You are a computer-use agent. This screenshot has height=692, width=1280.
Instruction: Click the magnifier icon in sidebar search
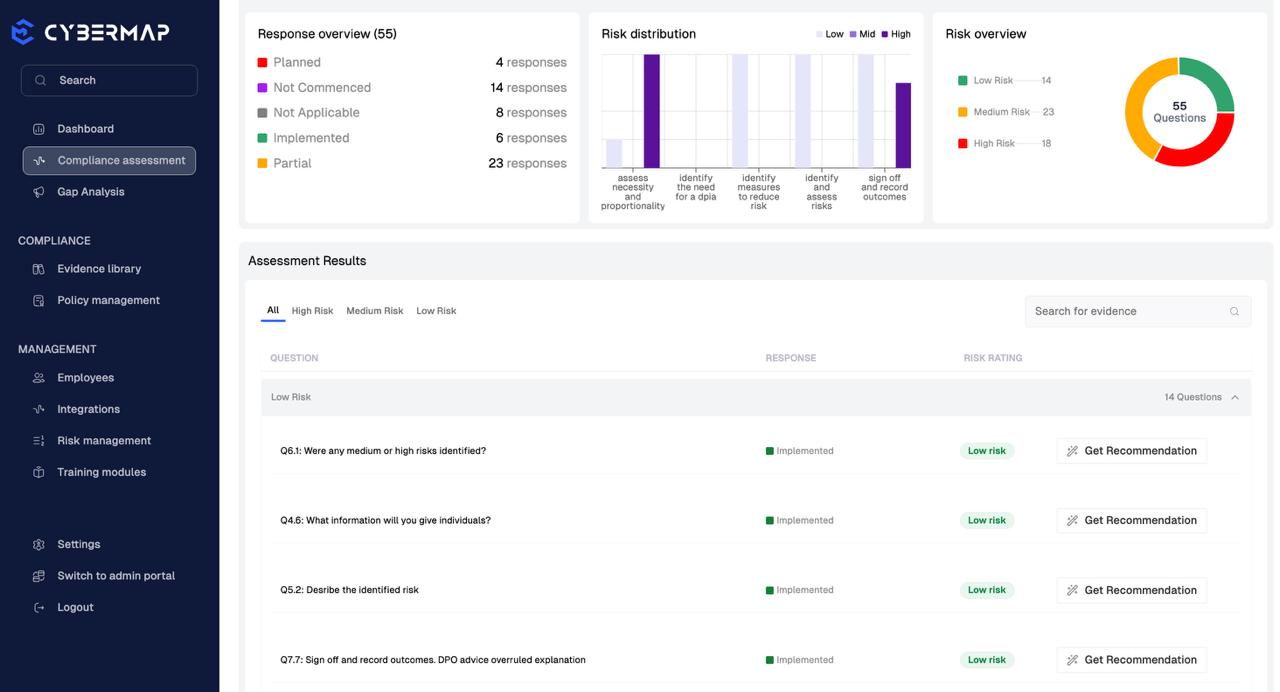(40, 80)
